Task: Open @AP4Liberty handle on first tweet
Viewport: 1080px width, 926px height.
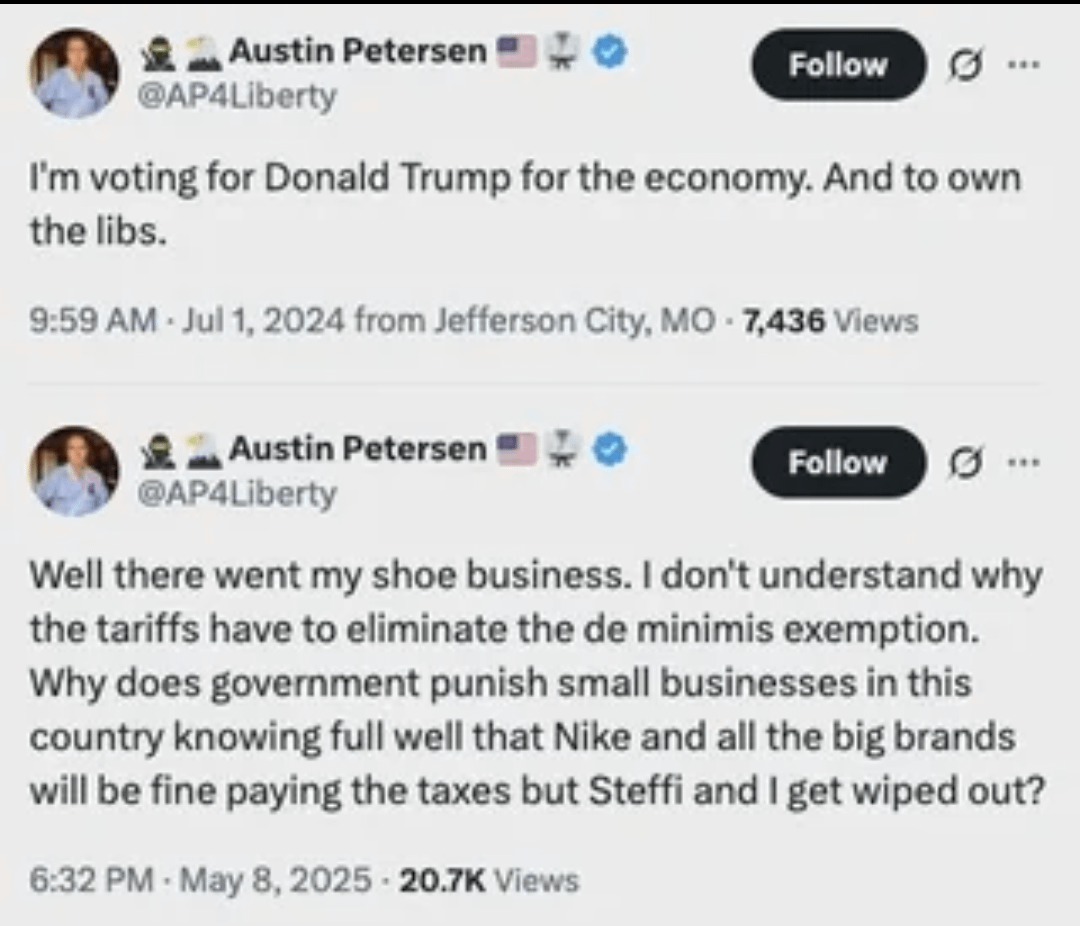Action: pos(236,97)
